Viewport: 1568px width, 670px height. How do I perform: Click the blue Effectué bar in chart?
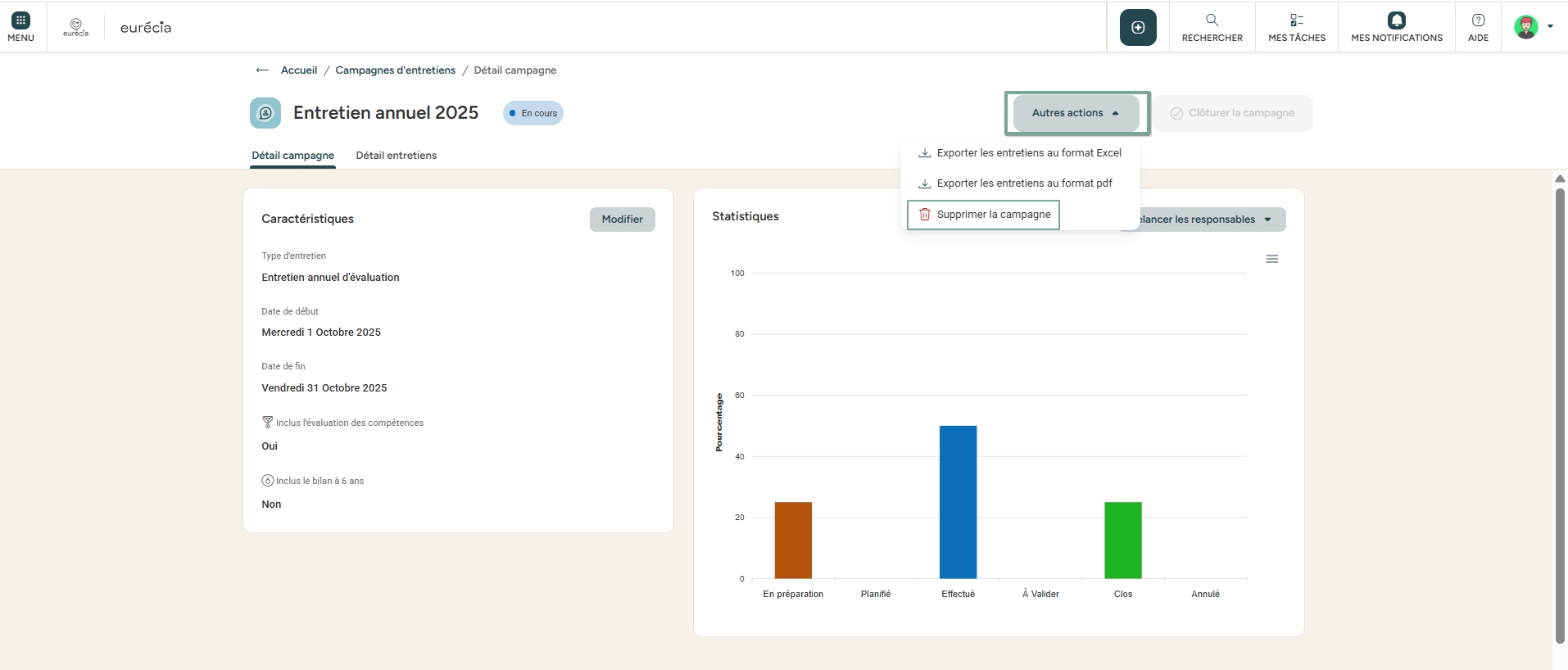[958, 501]
